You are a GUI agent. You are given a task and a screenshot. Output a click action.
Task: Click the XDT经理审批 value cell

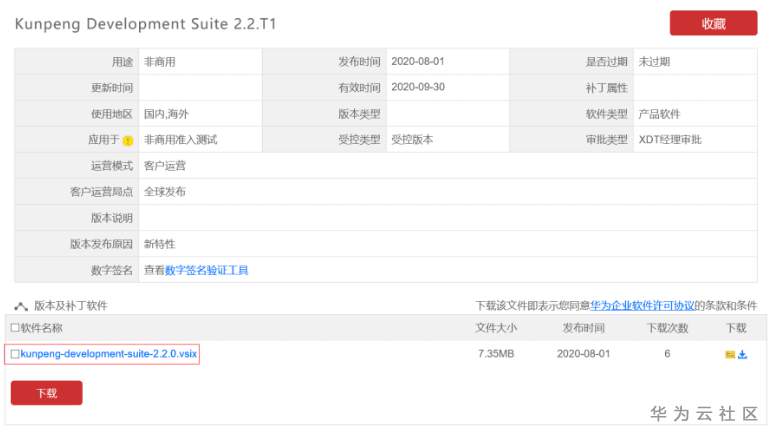pyautogui.click(x=670, y=140)
